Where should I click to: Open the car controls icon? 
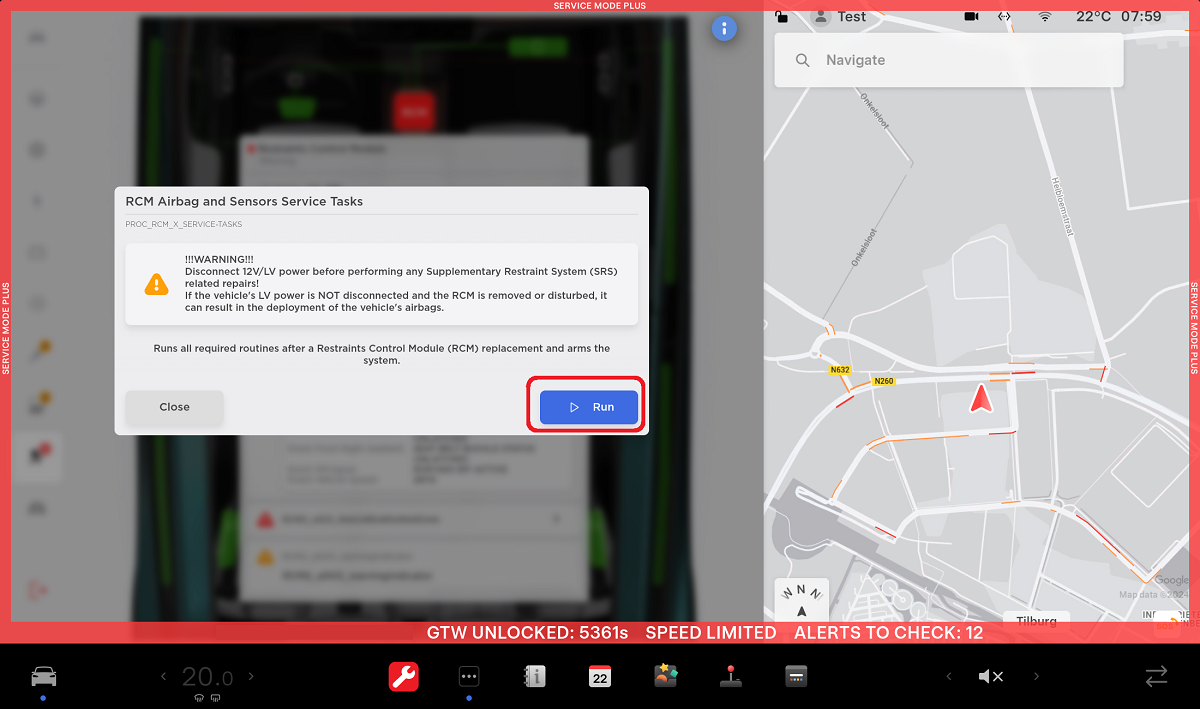click(42, 676)
